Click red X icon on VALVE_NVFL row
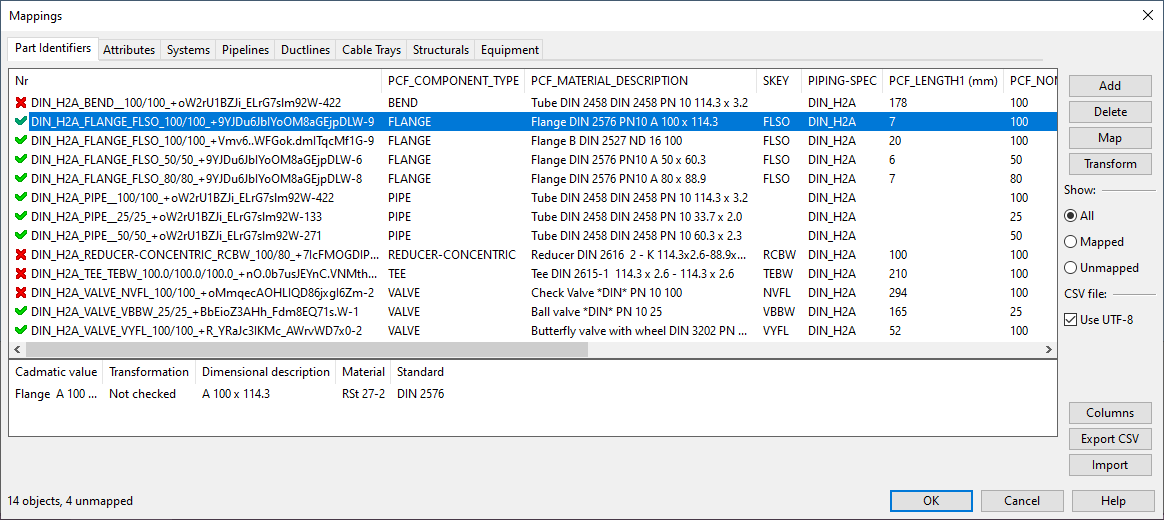 tap(21, 293)
